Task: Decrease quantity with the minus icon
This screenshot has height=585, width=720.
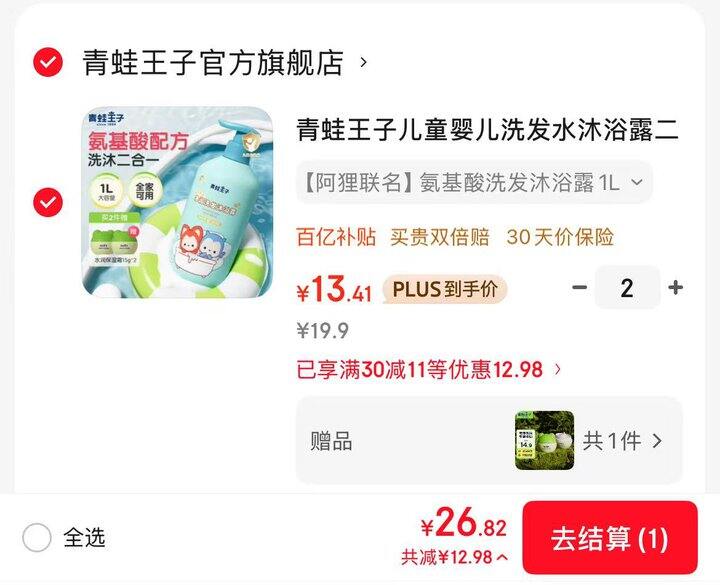Action: (579, 287)
